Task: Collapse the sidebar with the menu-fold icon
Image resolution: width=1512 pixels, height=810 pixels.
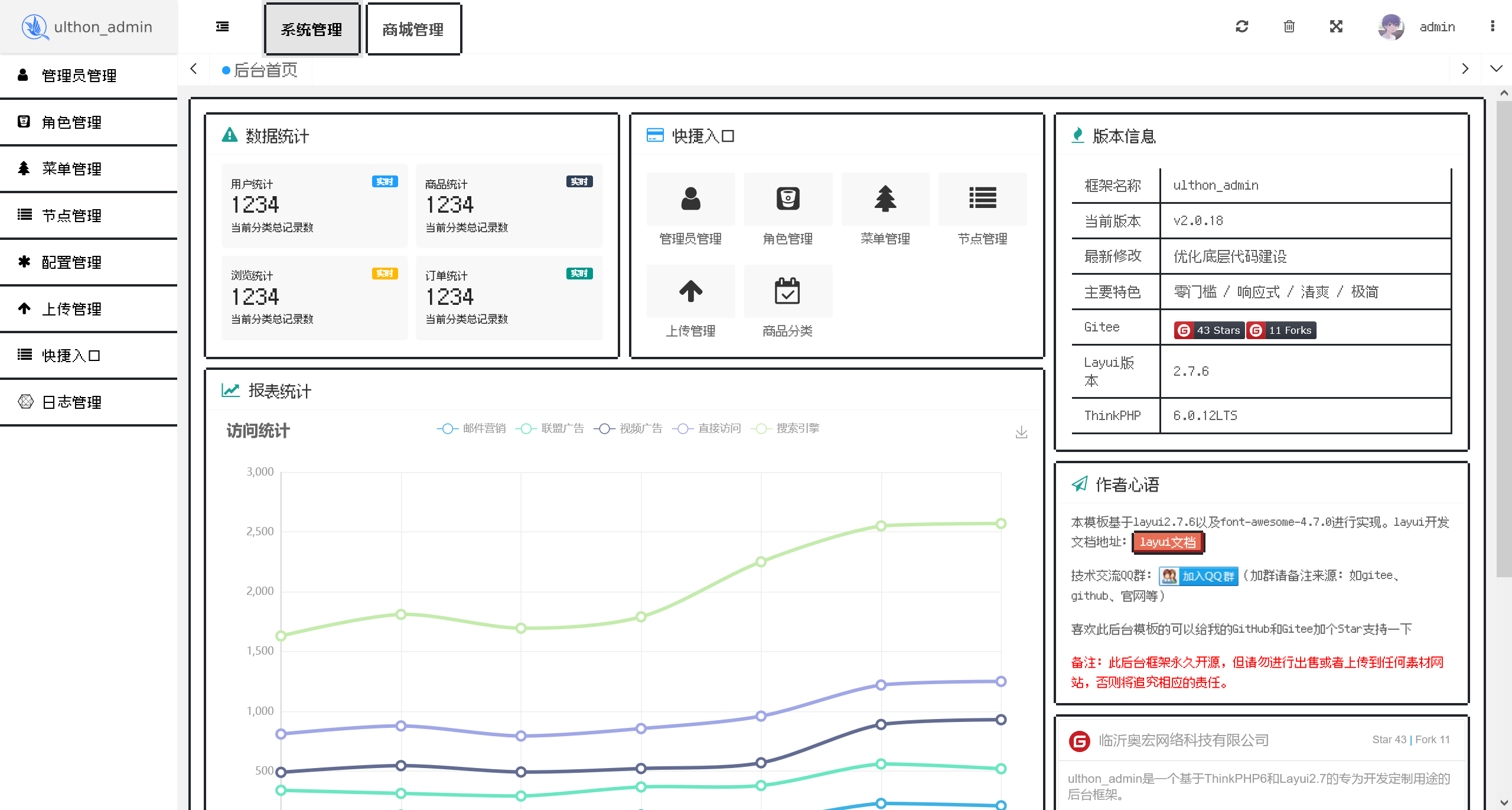Action: 222,27
